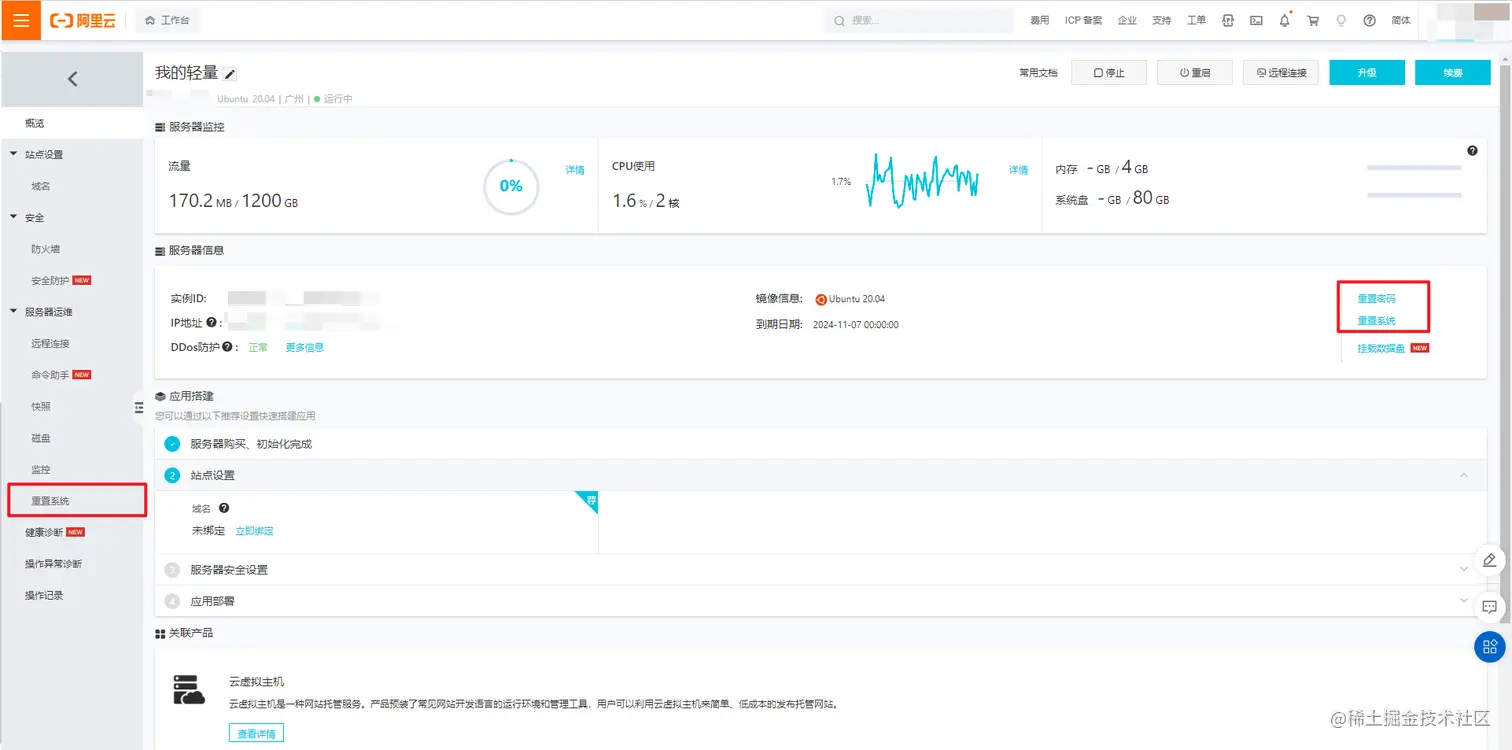This screenshot has height=750, width=1512.
Task: Open the notifications bell icon
Action: point(1285,20)
